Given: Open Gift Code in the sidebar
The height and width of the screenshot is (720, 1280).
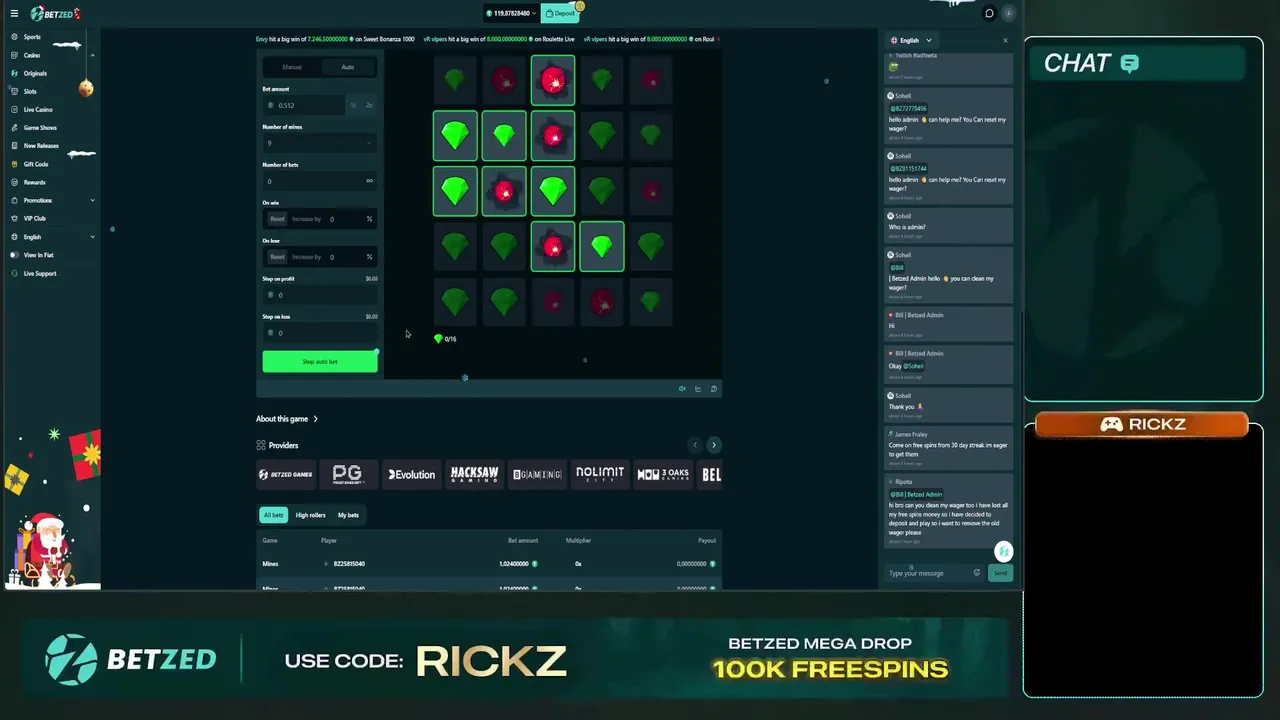Looking at the screenshot, I should (36, 164).
